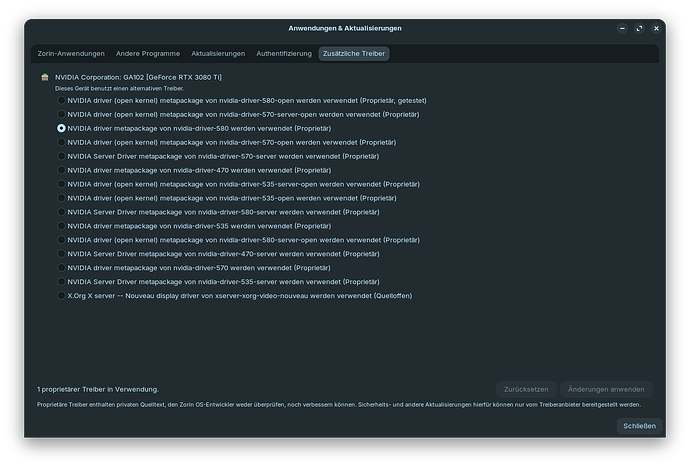Choose the nvidia-driver-470 metapackage option
690x466 pixels.
tap(62, 170)
